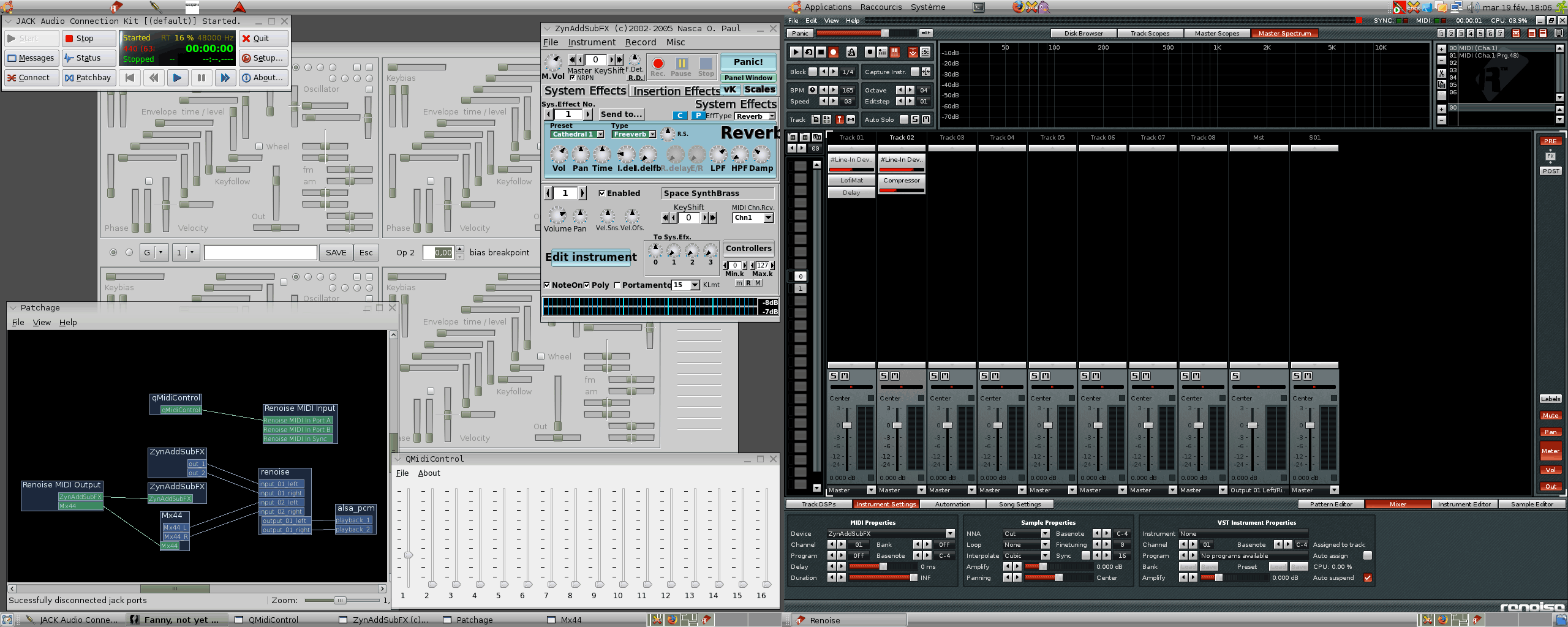Click the blue P paste effect button
1568x627 pixels.
[698, 116]
